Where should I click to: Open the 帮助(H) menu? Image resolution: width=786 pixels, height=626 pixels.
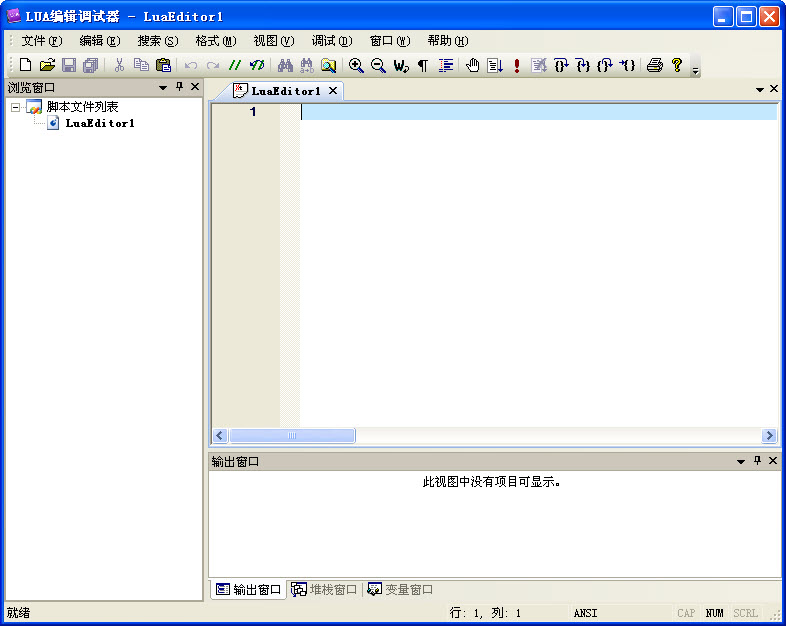point(448,41)
